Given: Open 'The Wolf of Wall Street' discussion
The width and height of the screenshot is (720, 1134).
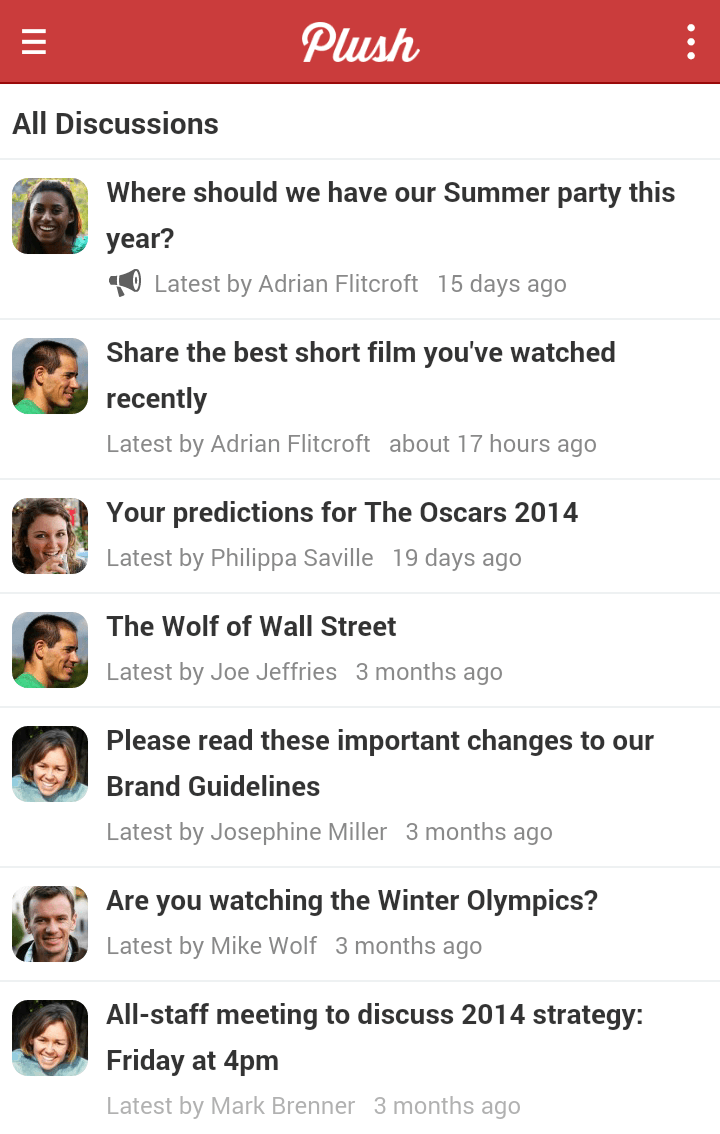Looking at the screenshot, I should [x=251, y=627].
